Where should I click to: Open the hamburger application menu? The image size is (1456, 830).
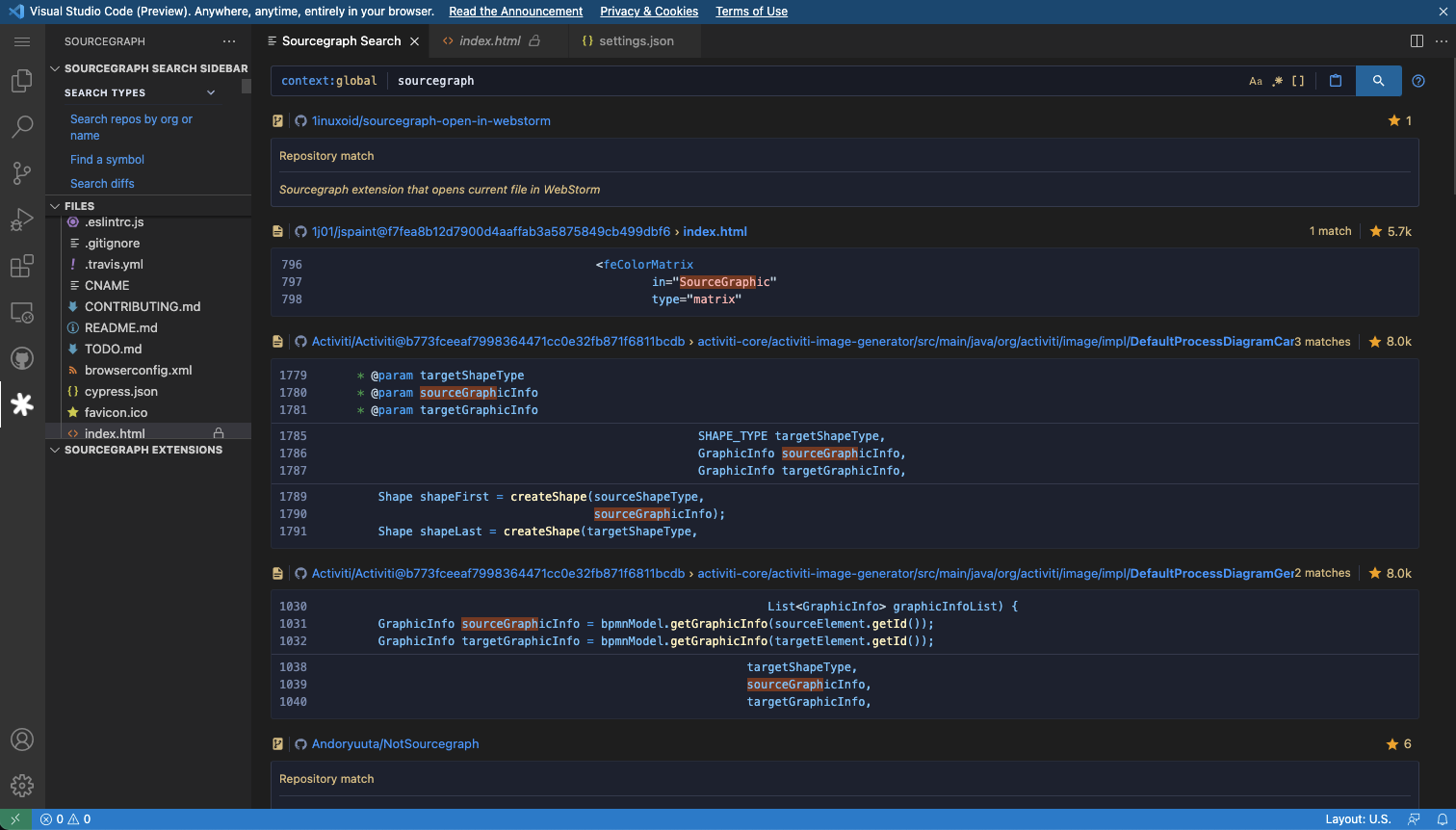[22, 41]
